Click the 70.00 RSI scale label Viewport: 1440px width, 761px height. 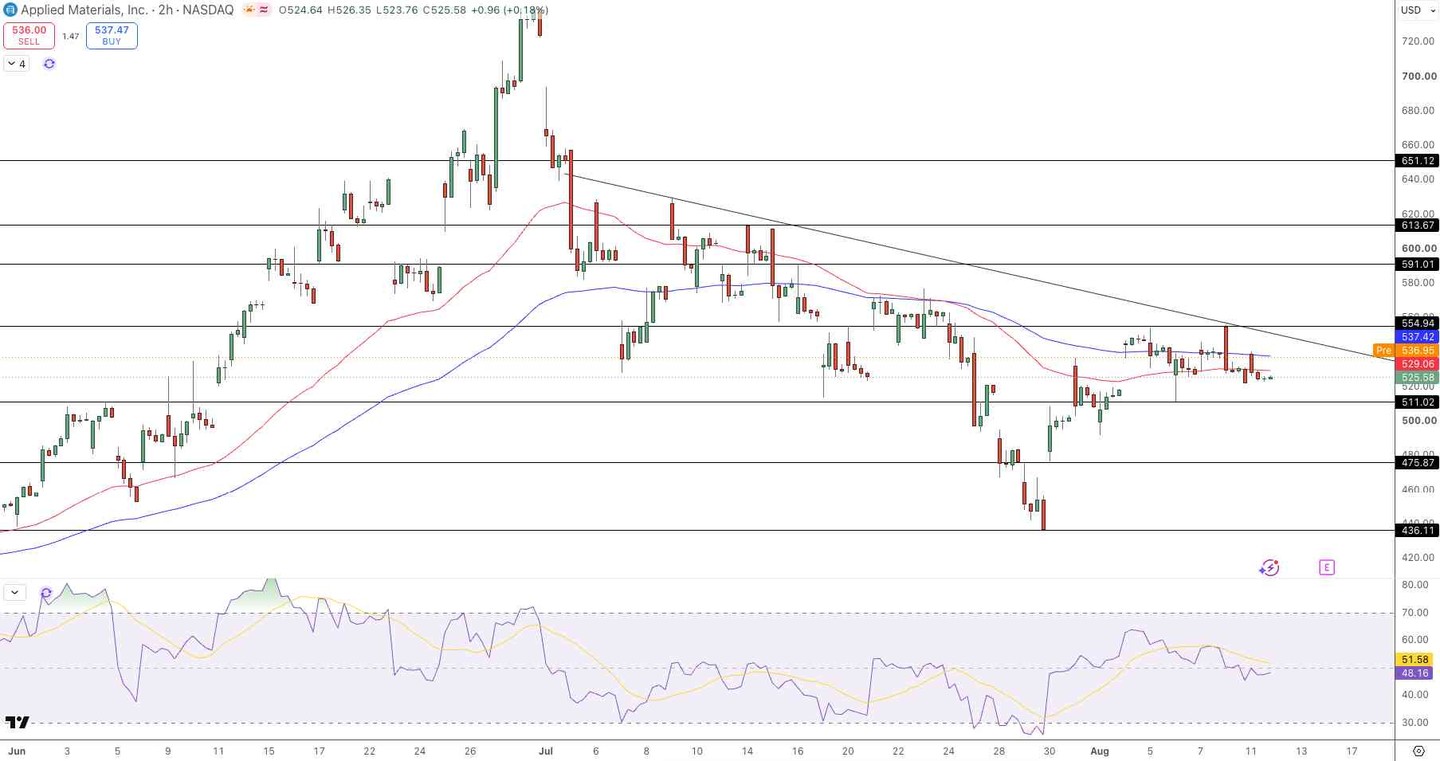(x=1415, y=613)
